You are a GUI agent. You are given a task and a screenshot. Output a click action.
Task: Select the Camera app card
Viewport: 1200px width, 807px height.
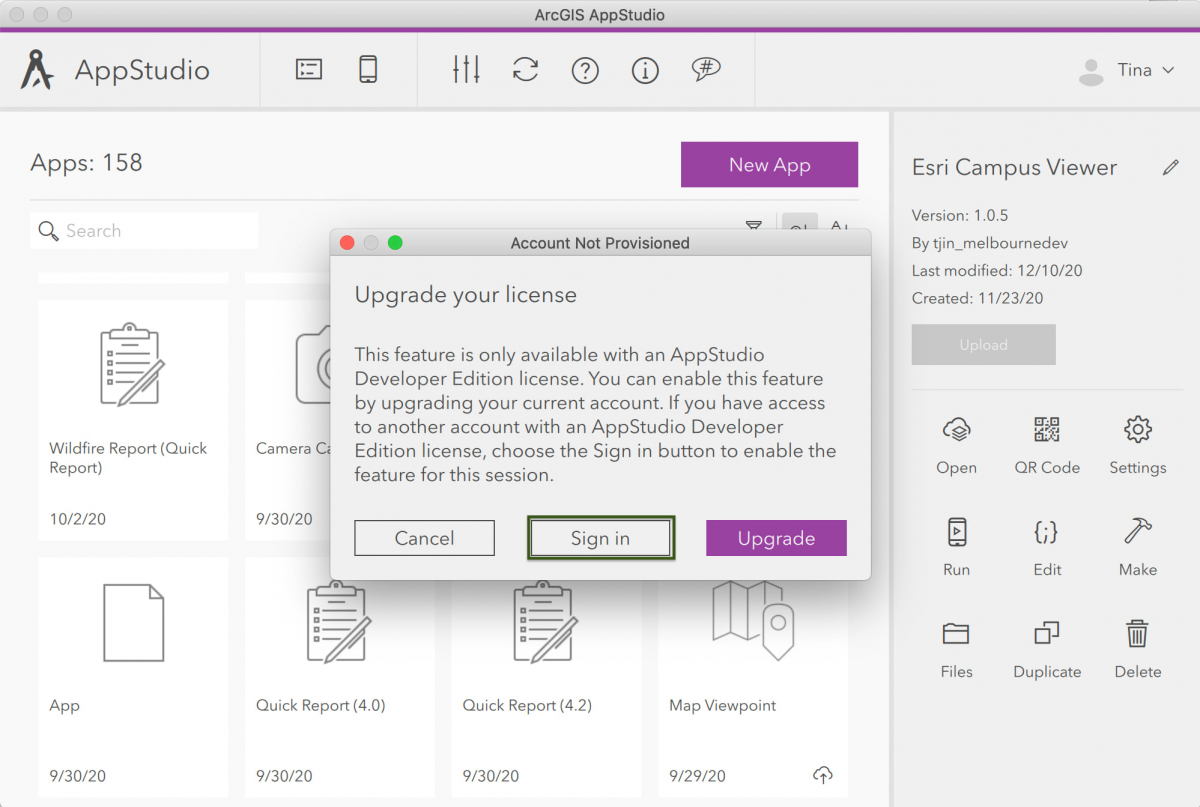point(287,420)
